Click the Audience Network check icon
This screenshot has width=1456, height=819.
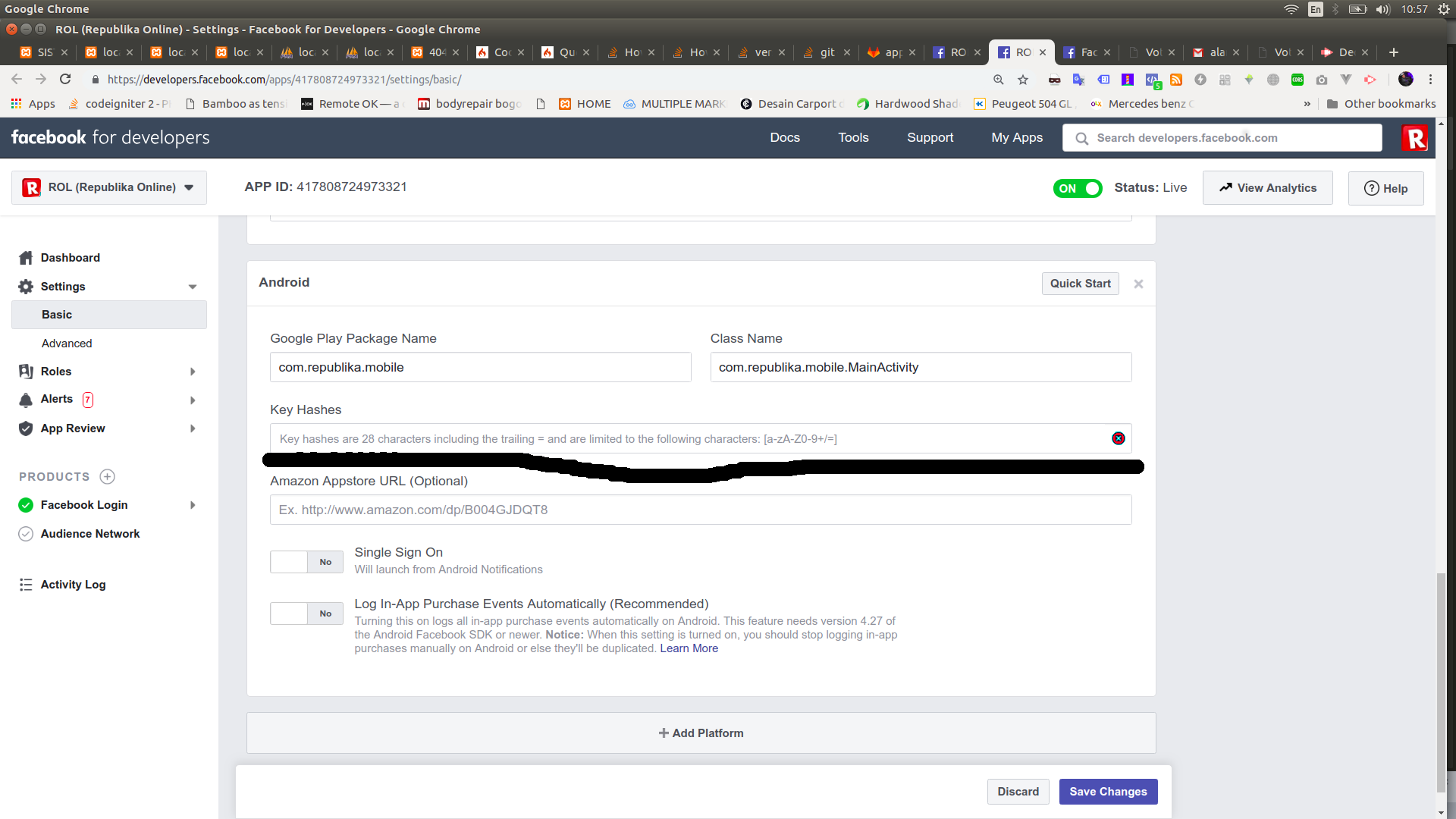(26, 534)
